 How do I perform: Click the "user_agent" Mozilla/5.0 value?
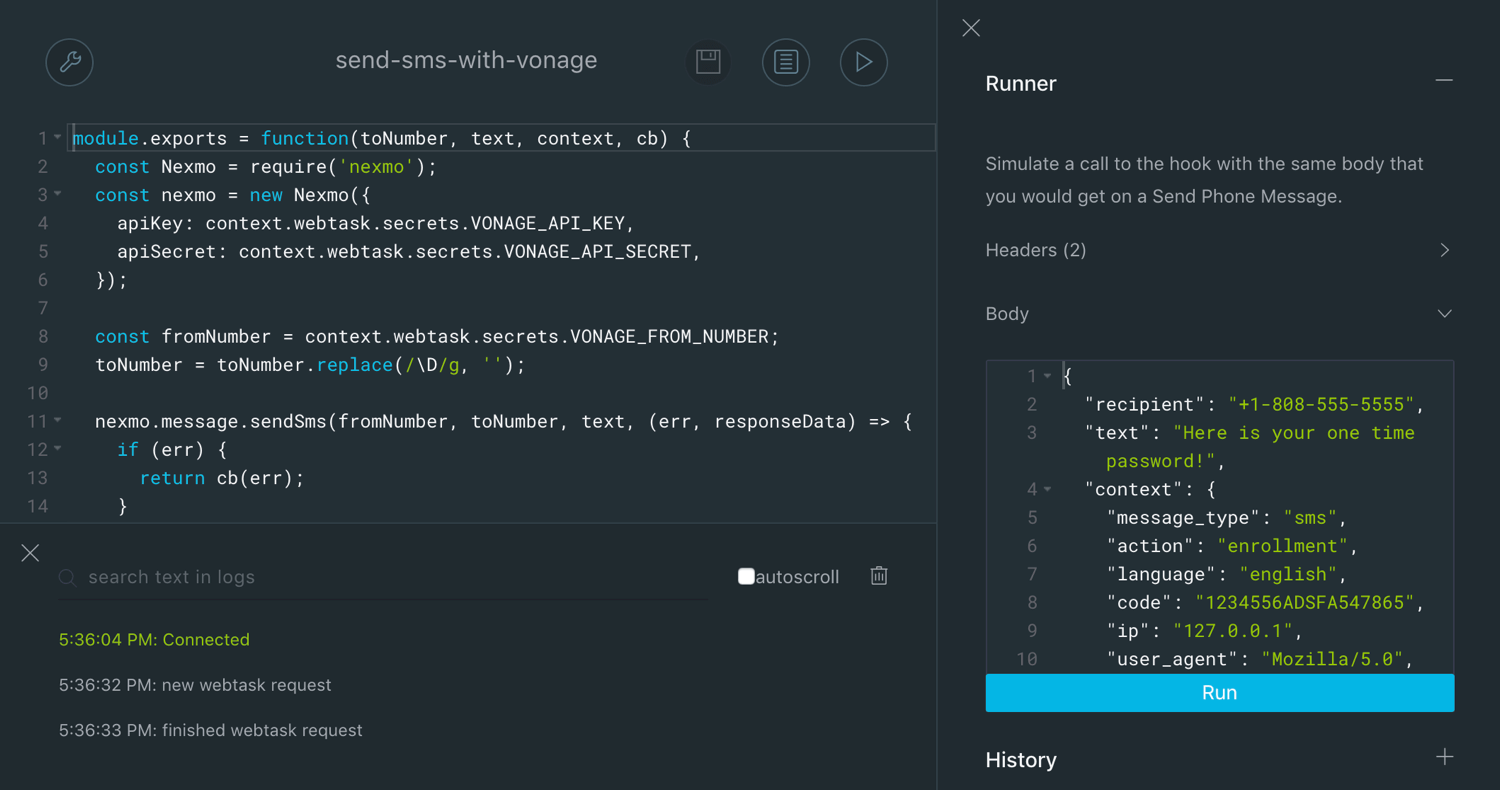coord(1333,659)
